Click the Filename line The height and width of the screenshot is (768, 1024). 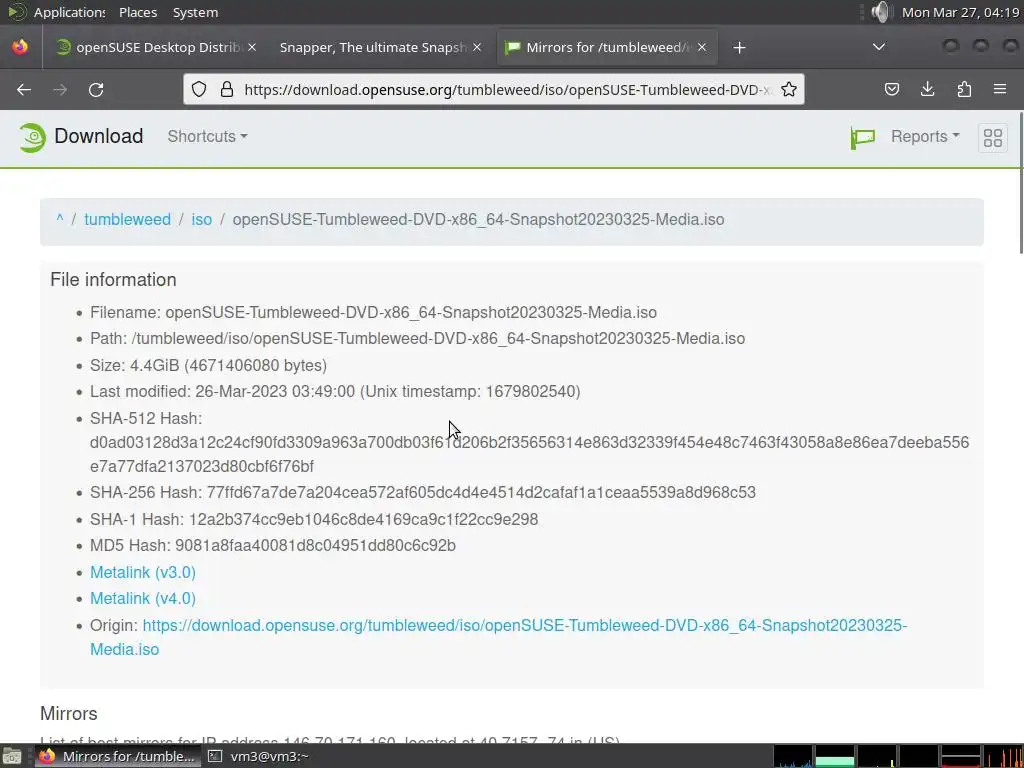click(374, 312)
